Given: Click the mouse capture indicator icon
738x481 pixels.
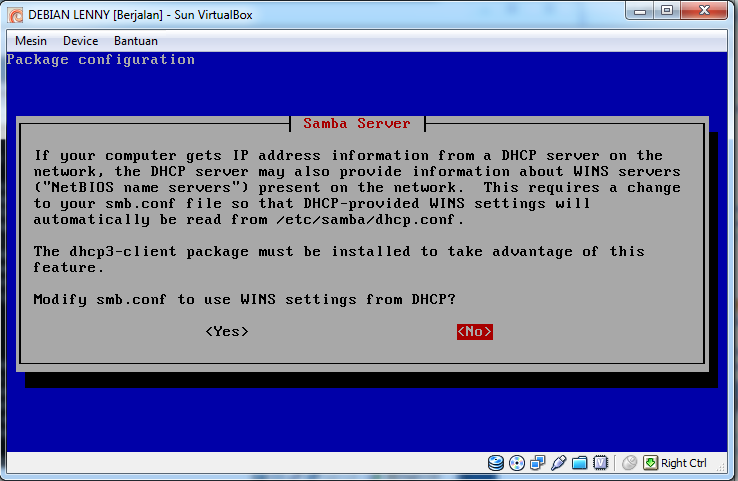Looking at the screenshot, I should [x=629, y=463].
